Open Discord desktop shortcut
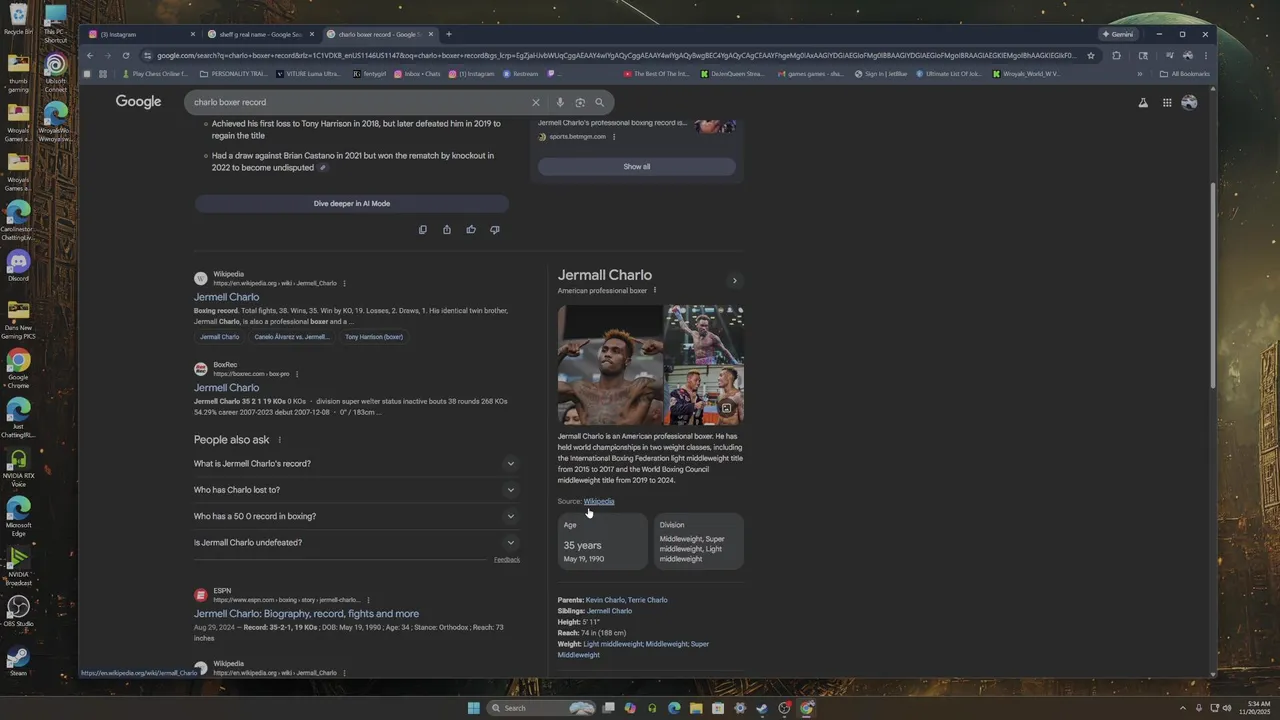Image resolution: width=1280 pixels, height=720 pixels. click(x=18, y=265)
